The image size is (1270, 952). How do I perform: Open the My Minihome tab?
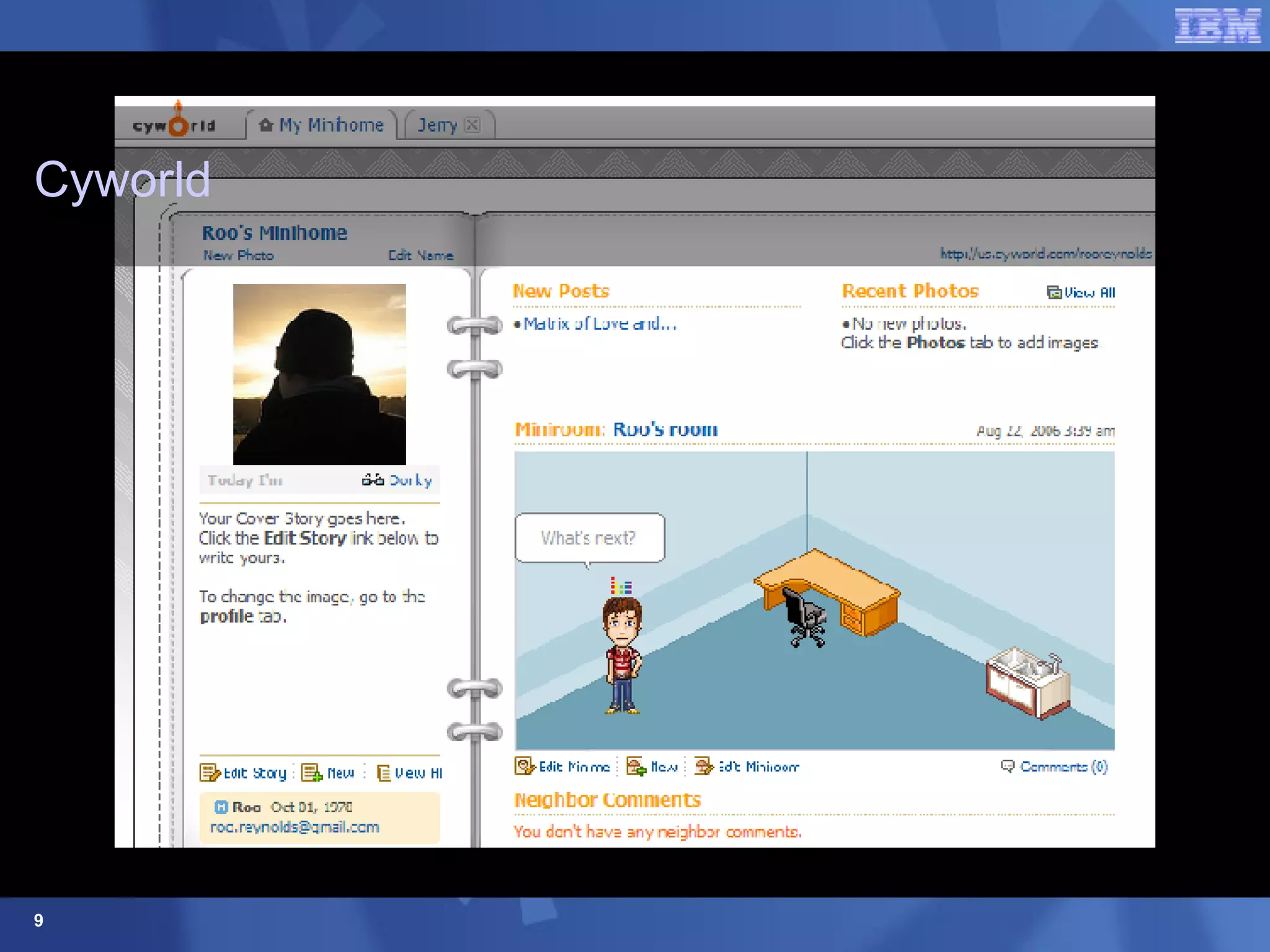point(321,125)
